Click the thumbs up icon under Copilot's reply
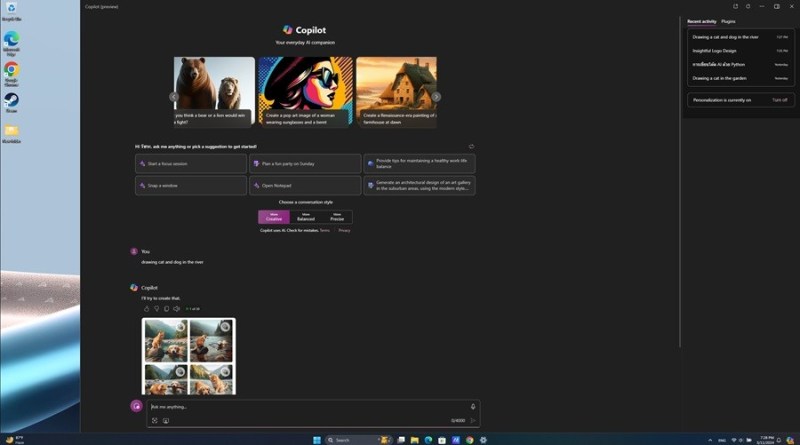 tap(146, 308)
